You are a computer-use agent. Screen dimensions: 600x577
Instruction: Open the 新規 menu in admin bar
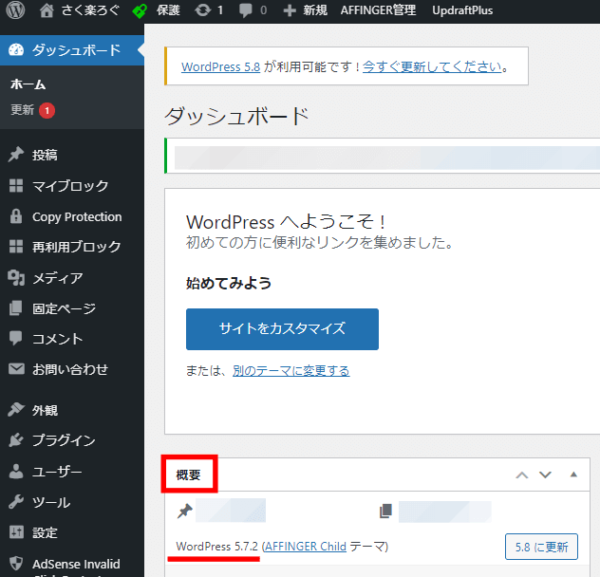(x=315, y=10)
